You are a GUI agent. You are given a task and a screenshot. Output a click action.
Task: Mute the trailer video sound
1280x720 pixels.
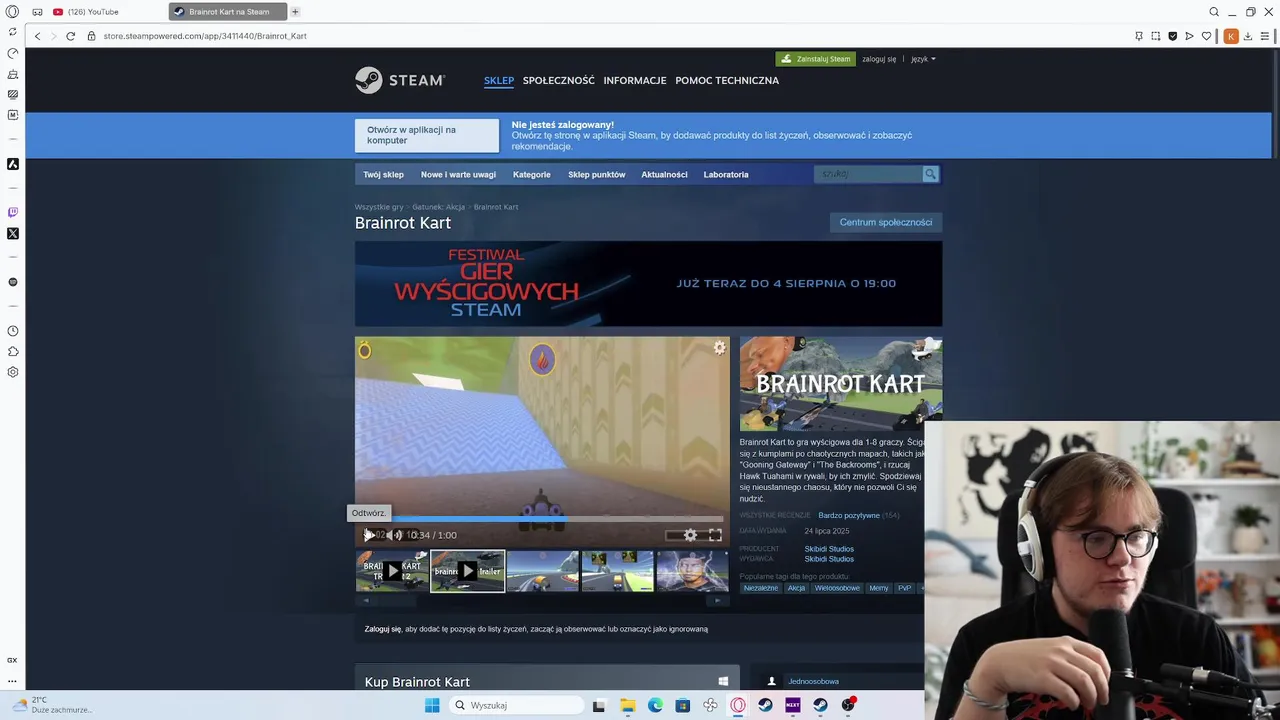coord(393,535)
